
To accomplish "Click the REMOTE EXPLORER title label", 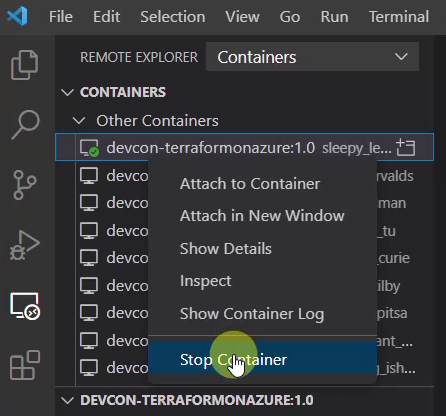I will click(139, 57).
